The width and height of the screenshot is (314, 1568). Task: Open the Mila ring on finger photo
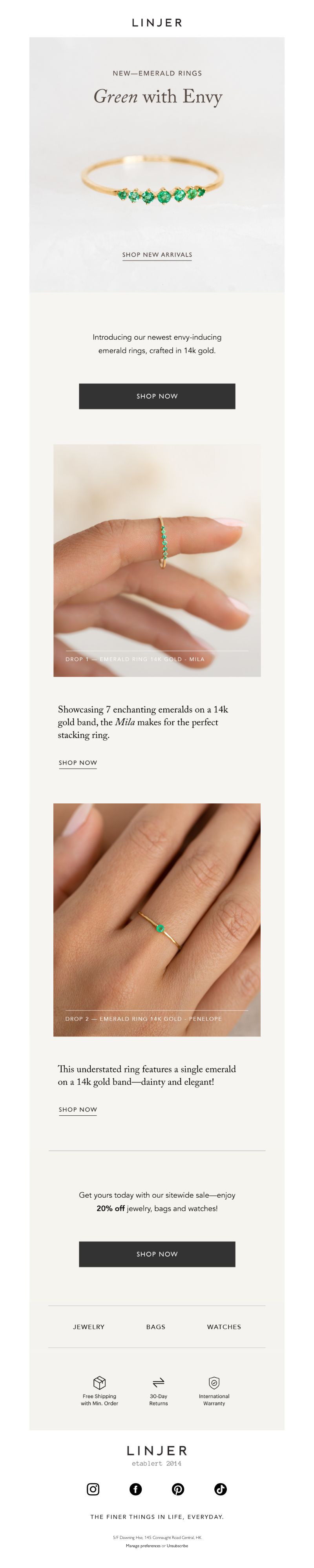pyautogui.click(x=157, y=561)
